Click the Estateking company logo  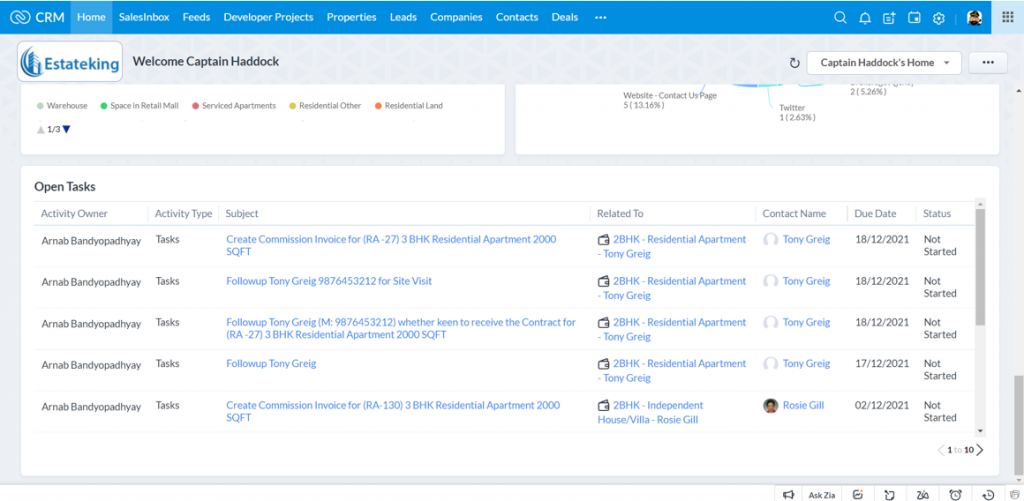pyautogui.click(x=70, y=62)
